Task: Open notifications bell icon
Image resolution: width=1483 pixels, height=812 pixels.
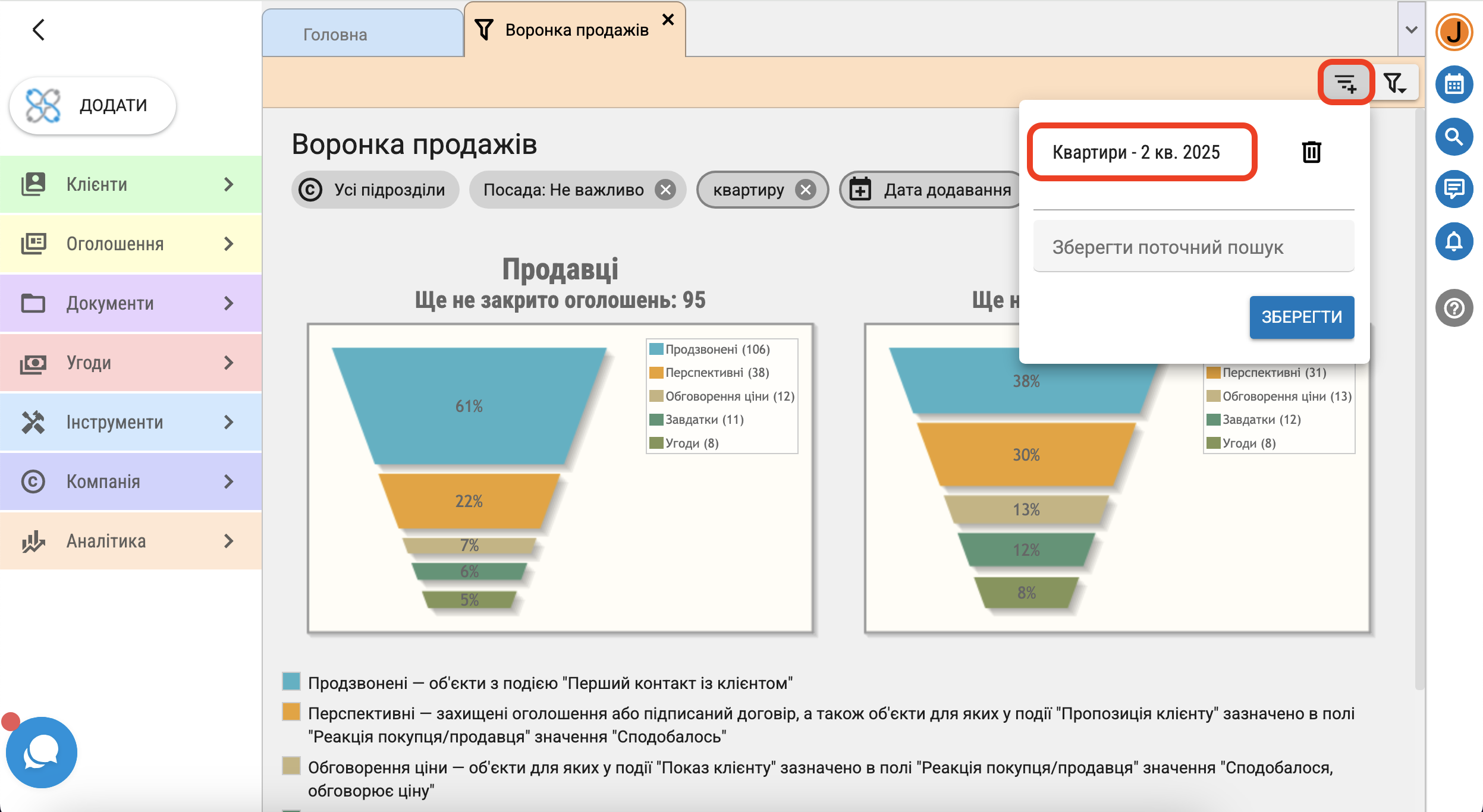Action: point(1454,241)
